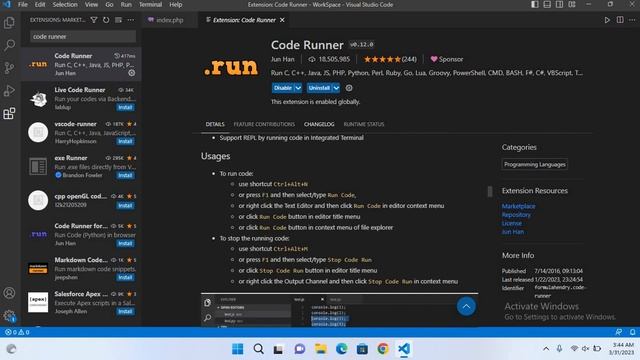Install vscode-runner extension
The height and width of the screenshot is (360, 640).
point(125,141)
